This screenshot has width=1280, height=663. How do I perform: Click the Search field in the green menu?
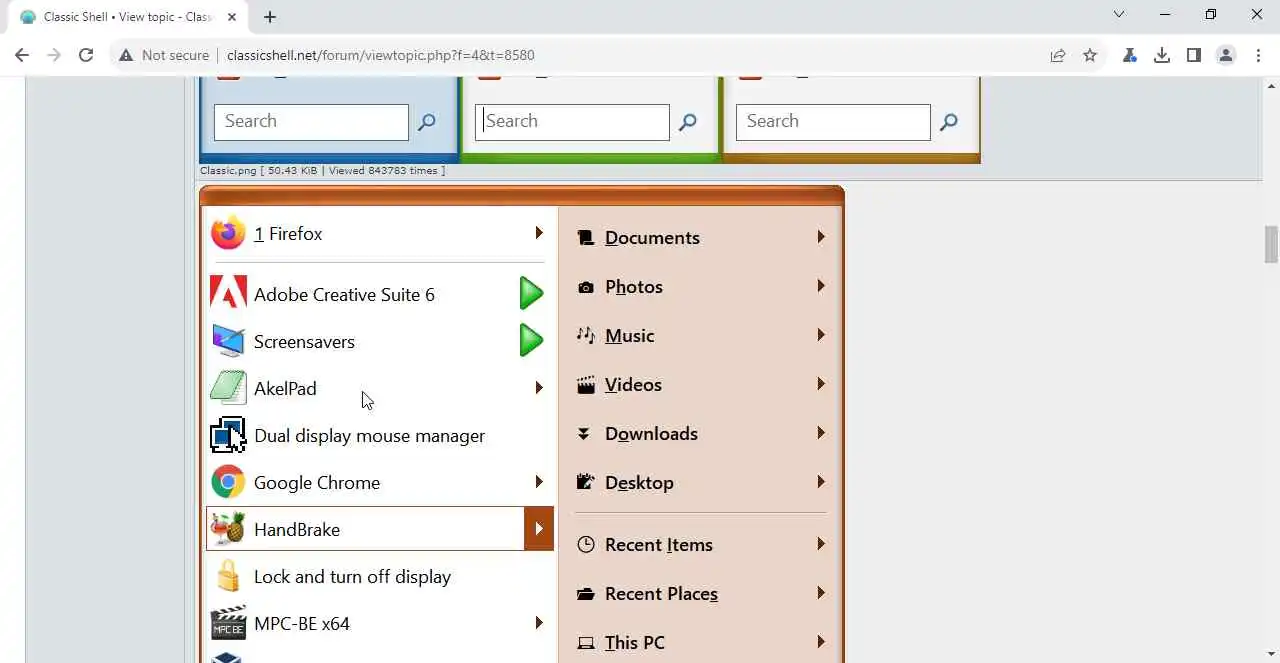[572, 122]
